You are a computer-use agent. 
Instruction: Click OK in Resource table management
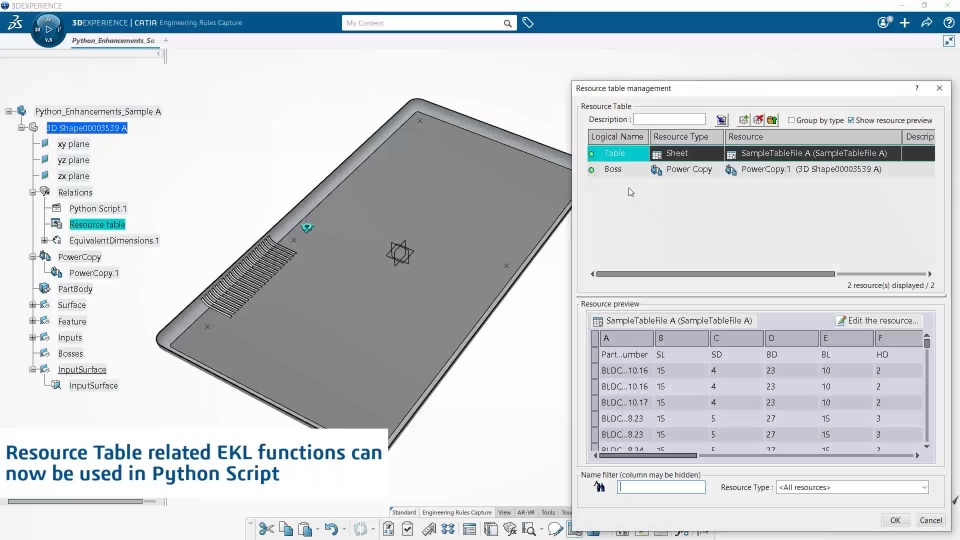click(x=895, y=520)
